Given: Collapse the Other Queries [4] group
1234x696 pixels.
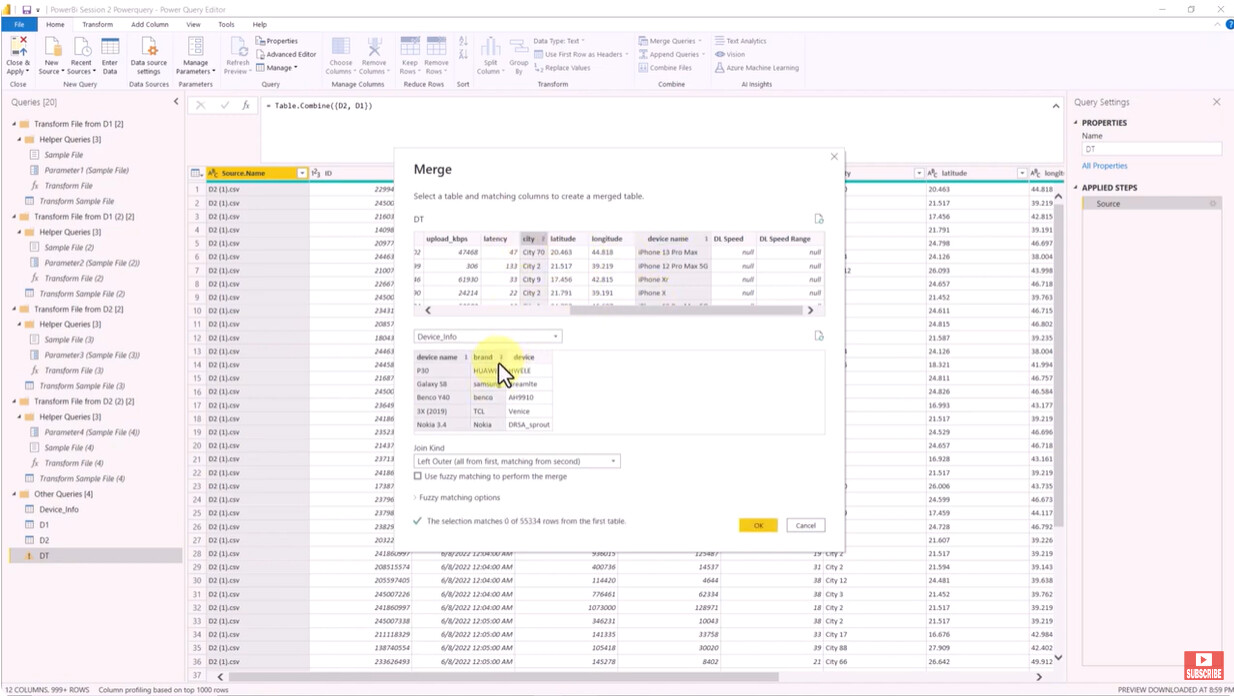Looking at the screenshot, I should point(14,494).
